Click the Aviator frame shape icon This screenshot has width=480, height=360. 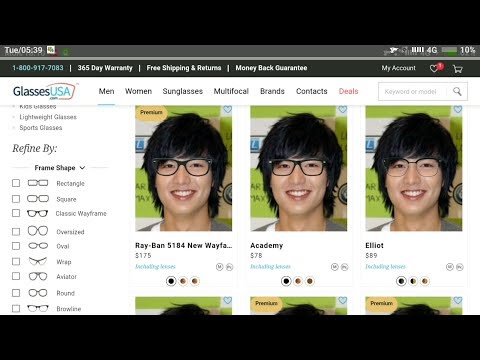38,276
